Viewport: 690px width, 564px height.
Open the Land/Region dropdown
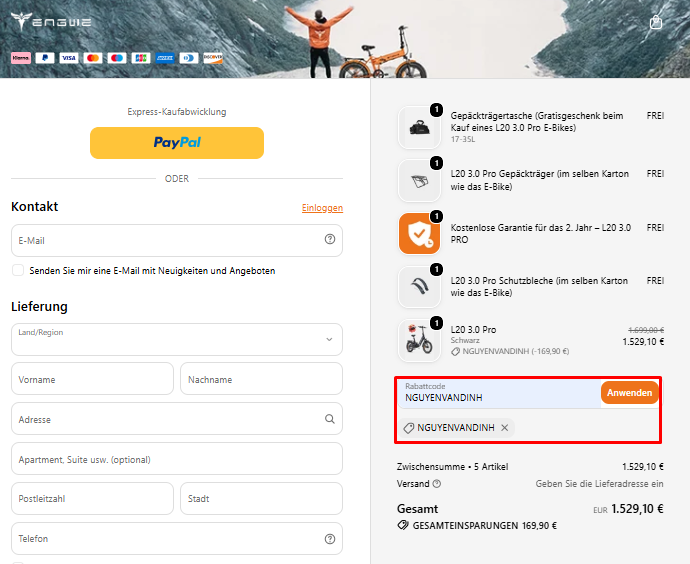(177, 339)
